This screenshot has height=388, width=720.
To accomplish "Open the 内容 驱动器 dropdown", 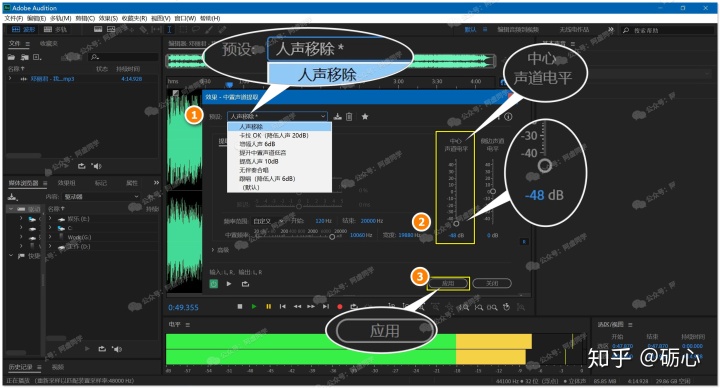I will [x=101, y=197].
